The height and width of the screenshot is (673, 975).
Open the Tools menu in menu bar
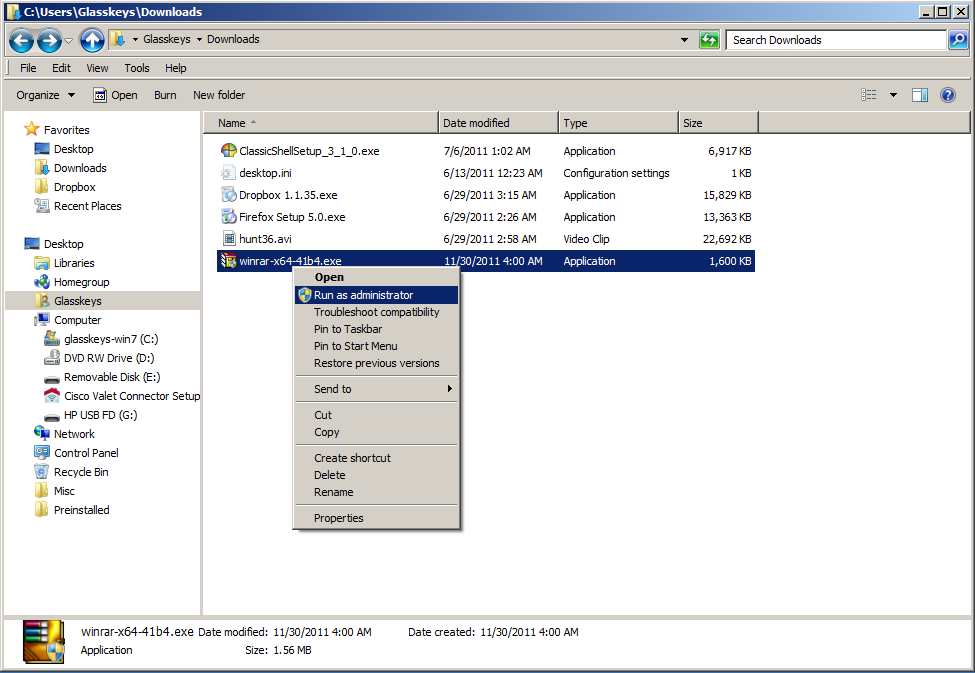(x=137, y=68)
